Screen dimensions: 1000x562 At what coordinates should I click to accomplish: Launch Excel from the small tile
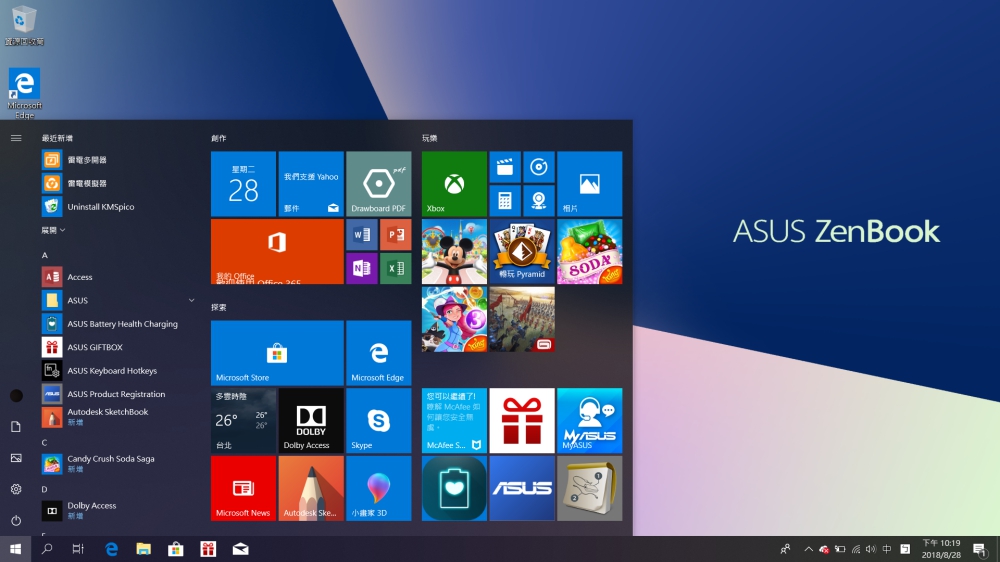[x=395, y=269]
